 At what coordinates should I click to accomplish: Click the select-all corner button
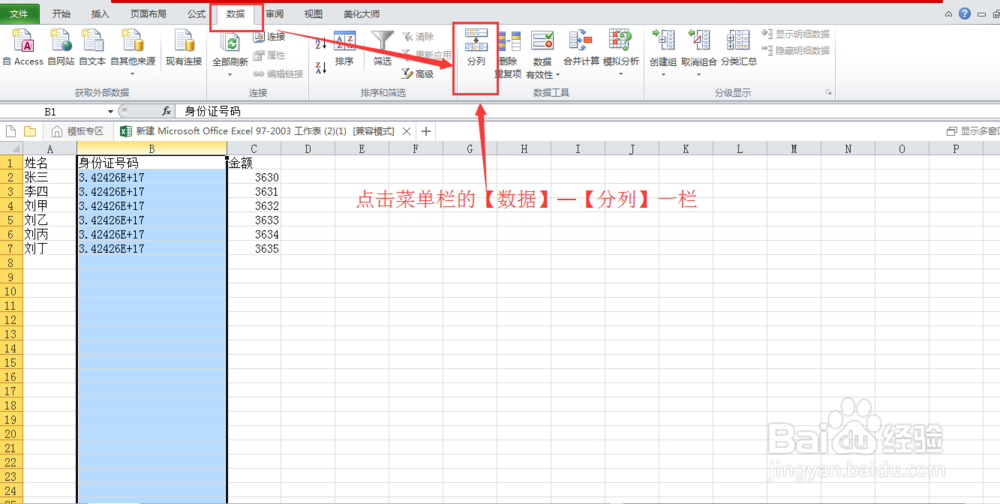[11, 149]
